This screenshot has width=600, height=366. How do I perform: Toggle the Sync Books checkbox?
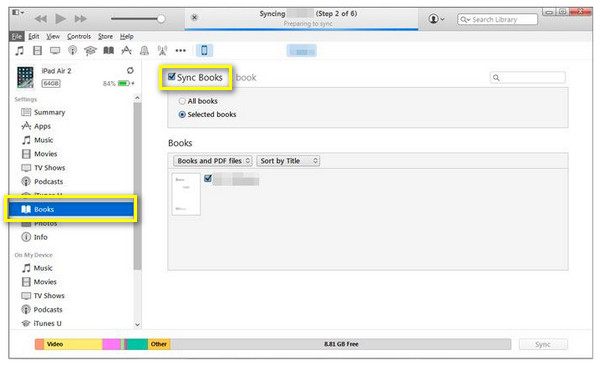tap(172, 77)
